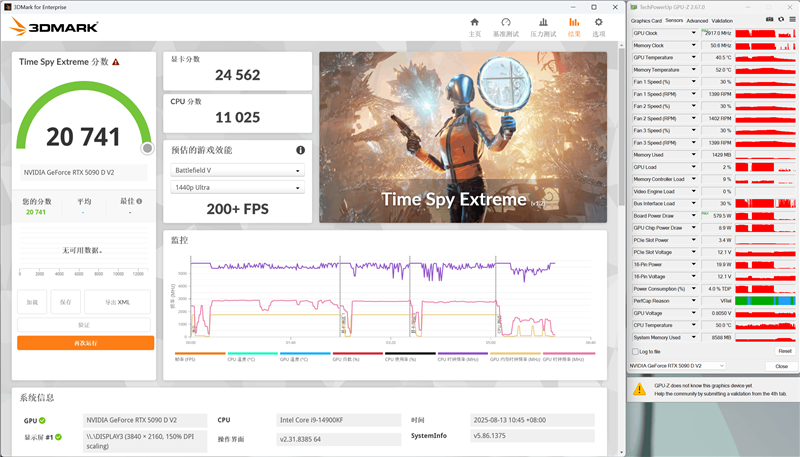The height and width of the screenshot is (457, 800).
Task: Click the orange 再次运行 run again button
Action: point(86,343)
